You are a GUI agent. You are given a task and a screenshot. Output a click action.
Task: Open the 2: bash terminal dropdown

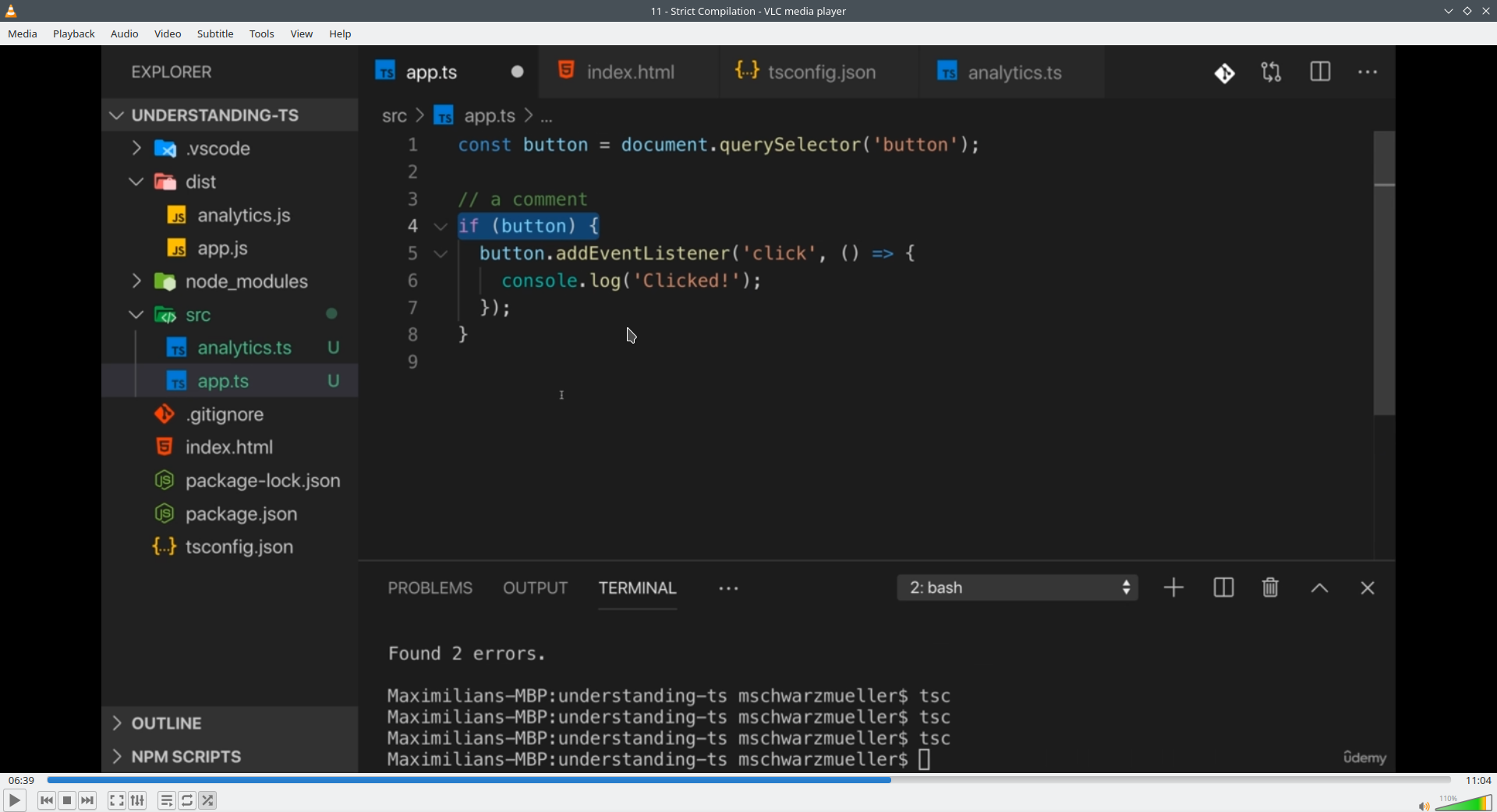[1017, 588]
